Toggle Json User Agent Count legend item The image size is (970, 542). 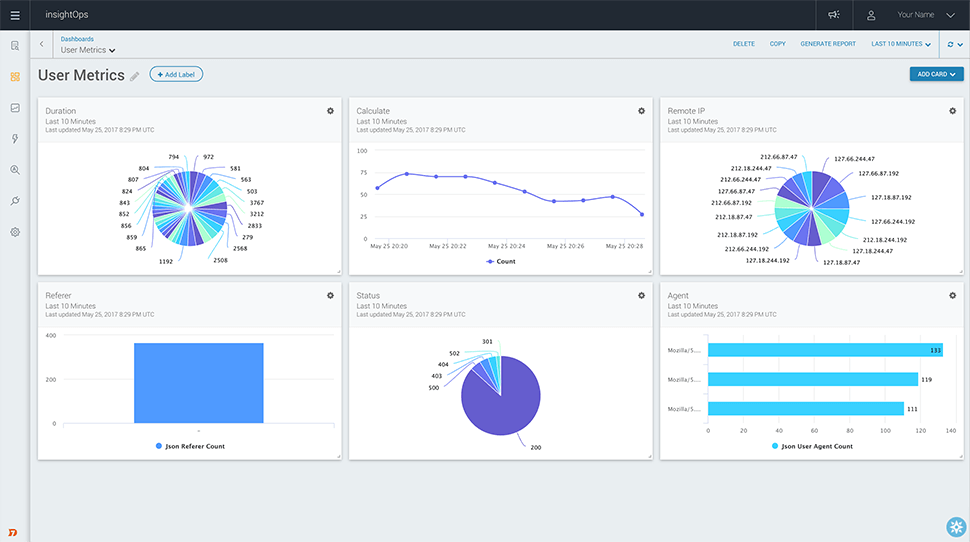[812, 446]
